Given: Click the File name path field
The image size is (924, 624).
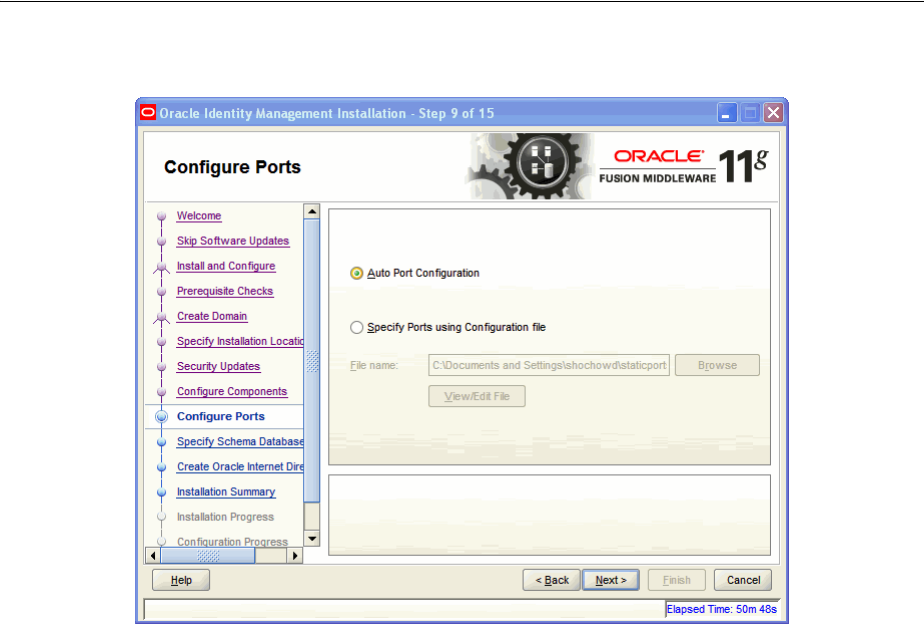Looking at the screenshot, I should [x=549, y=365].
